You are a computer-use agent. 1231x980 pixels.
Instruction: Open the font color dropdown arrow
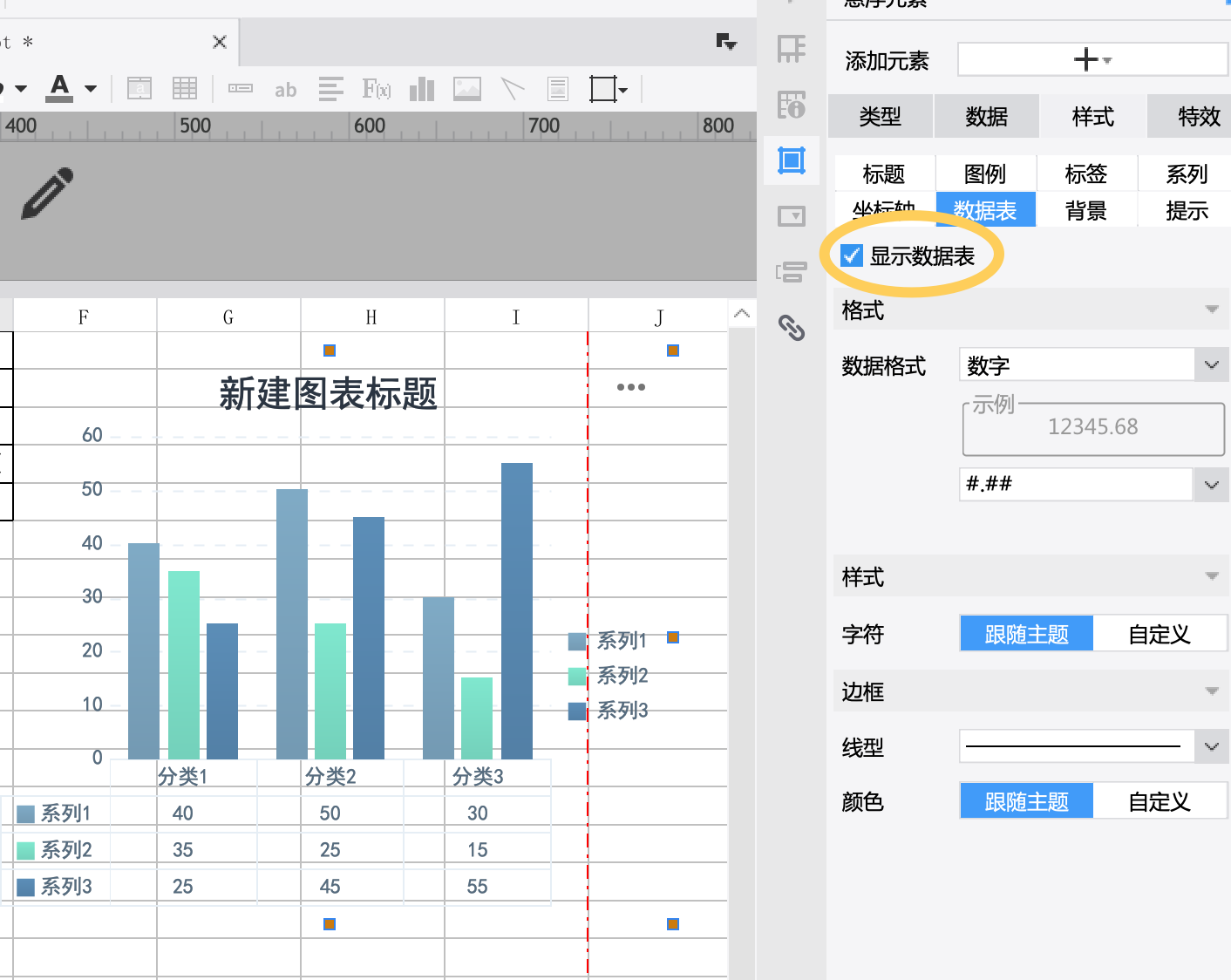tap(91, 89)
